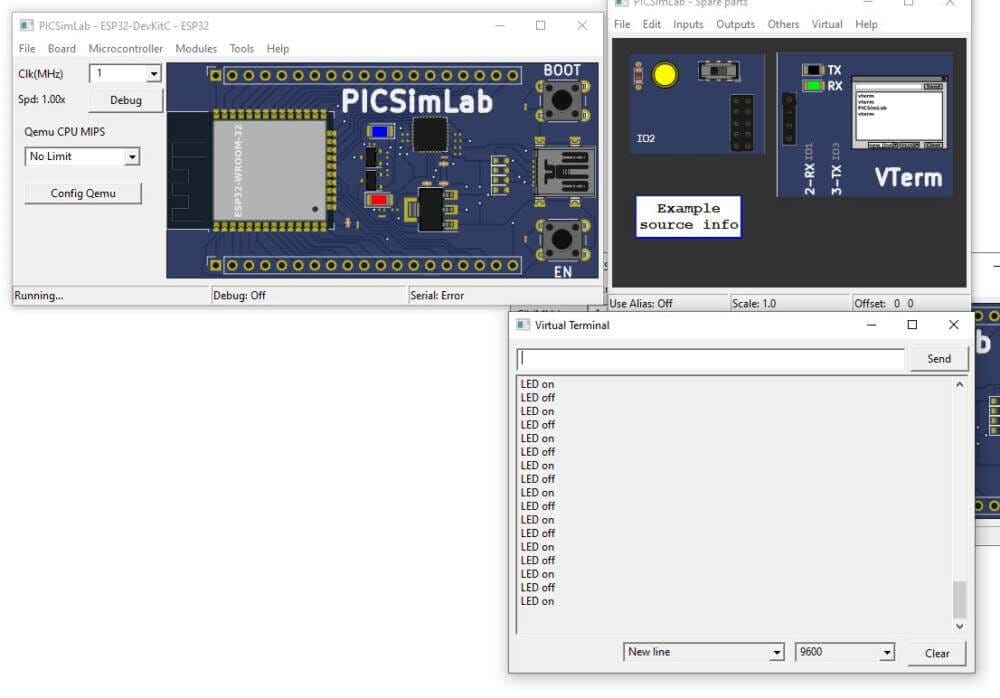Image resolution: width=1000 pixels, height=698 pixels.
Task: Click the Virtual Terminal text input field
Action: pos(710,359)
